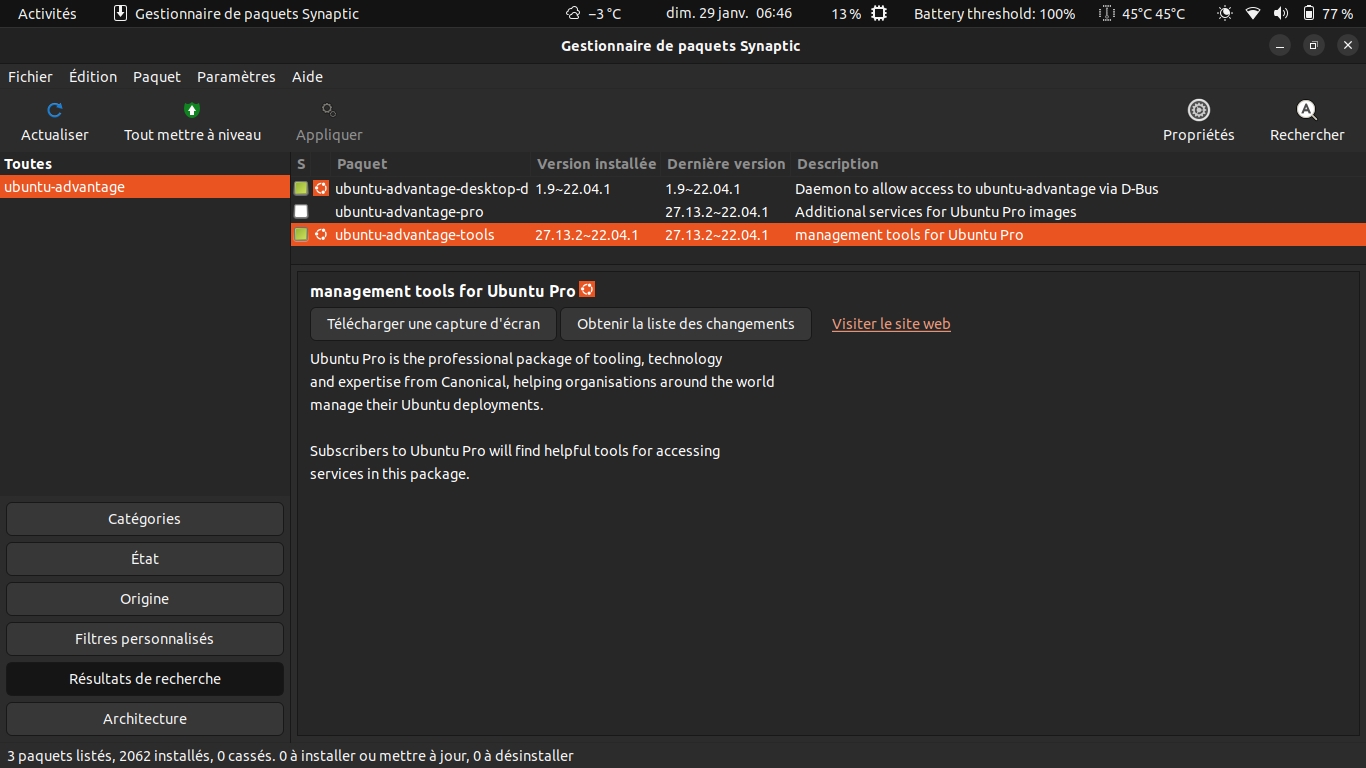Click the brightness icon in system tray
The width and height of the screenshot is (1366, 768).
click(1225, 14)
